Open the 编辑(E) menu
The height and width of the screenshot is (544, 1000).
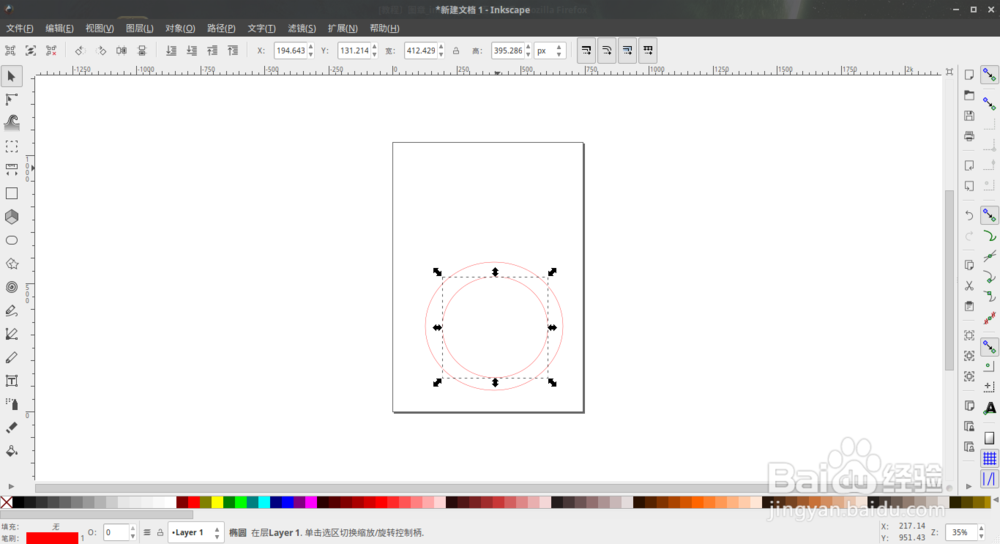pos(59,28)
